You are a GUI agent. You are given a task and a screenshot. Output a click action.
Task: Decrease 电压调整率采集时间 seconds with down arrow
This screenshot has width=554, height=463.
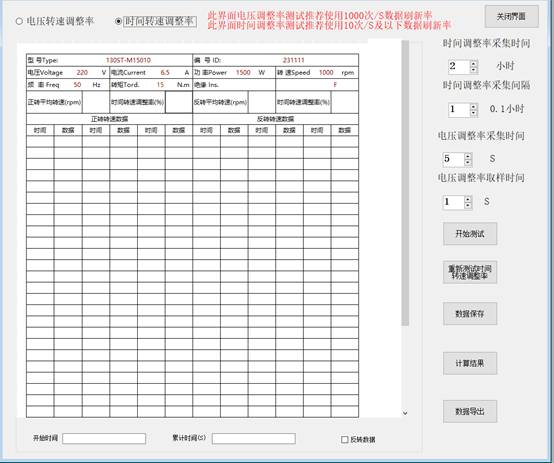coord(468,162)
